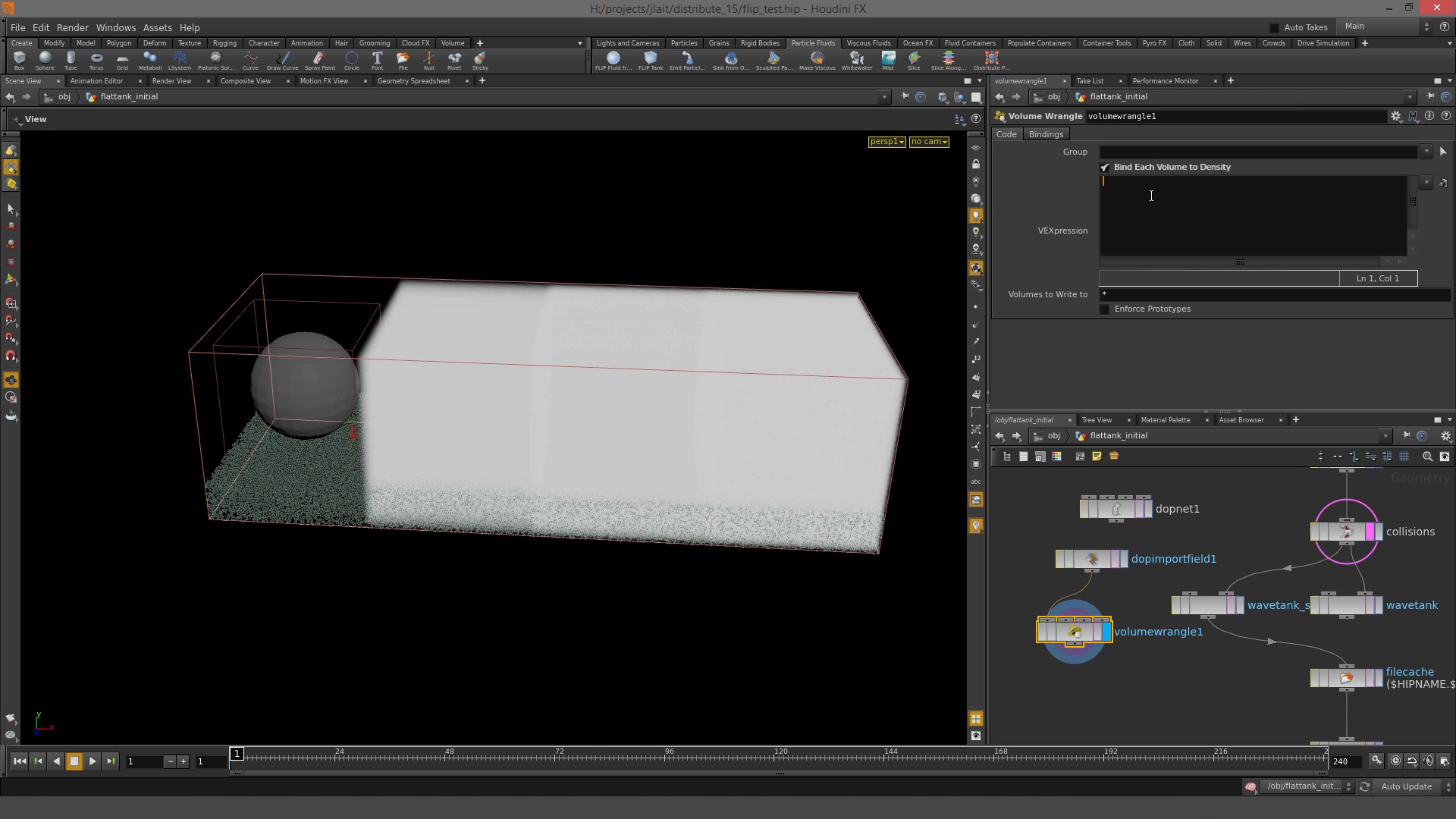Switch to the Bindings tab of Volume Wrangle
Image resolution: width=1456 pixels, height=819 pixels.
tap(1046, 134)
